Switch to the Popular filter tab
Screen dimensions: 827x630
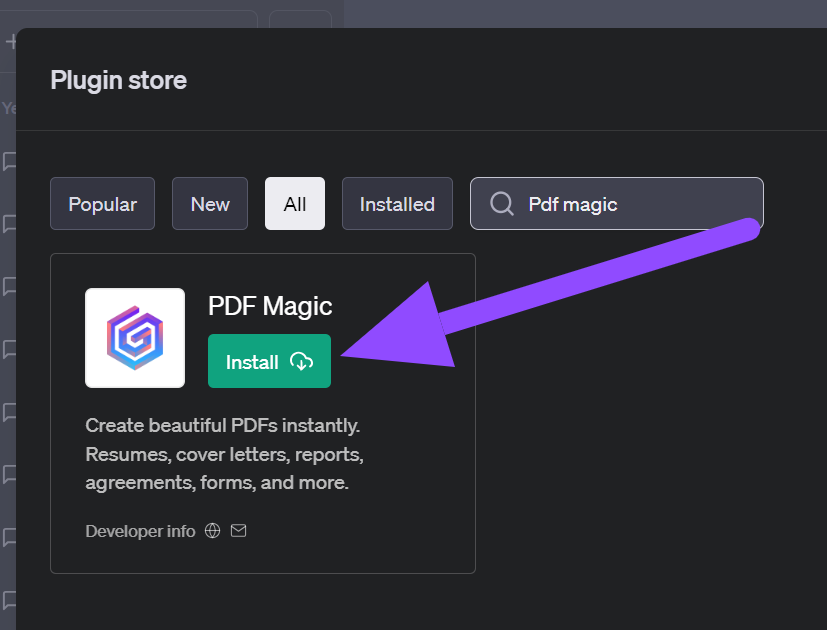coord(102,204)
